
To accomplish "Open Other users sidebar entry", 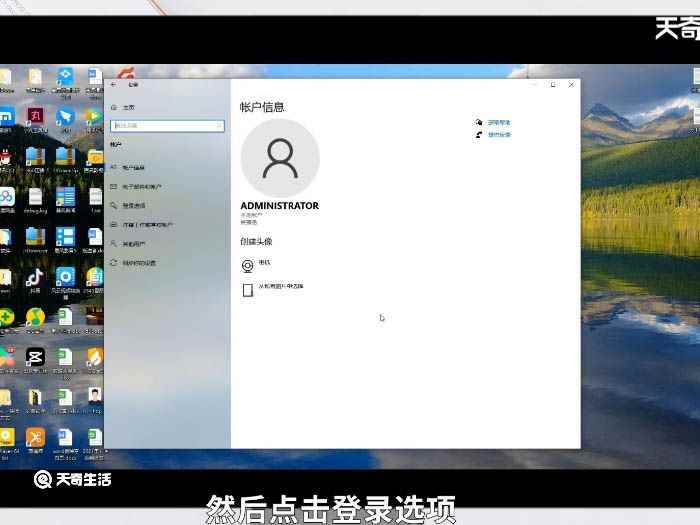I will pos(128,244).
